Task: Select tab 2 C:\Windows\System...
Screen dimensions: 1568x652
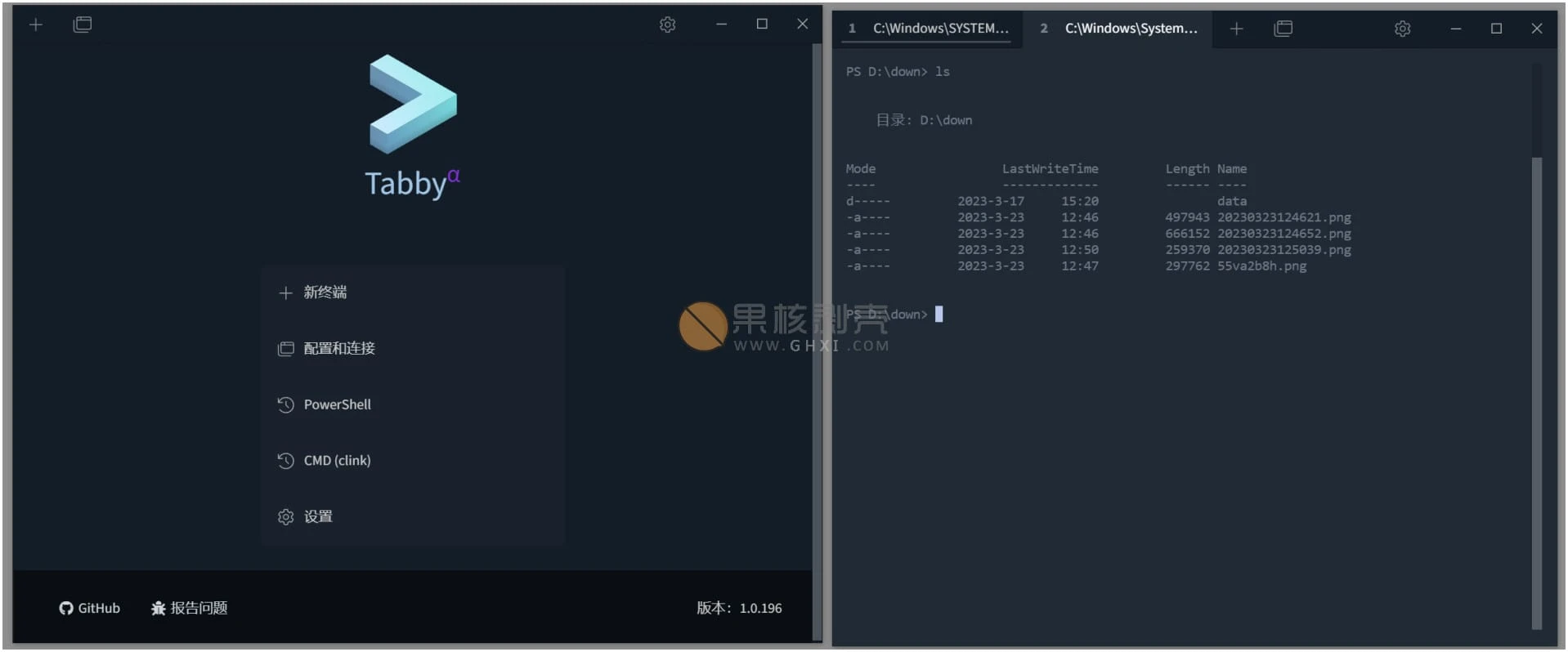Action: (x=1122, y=29)
